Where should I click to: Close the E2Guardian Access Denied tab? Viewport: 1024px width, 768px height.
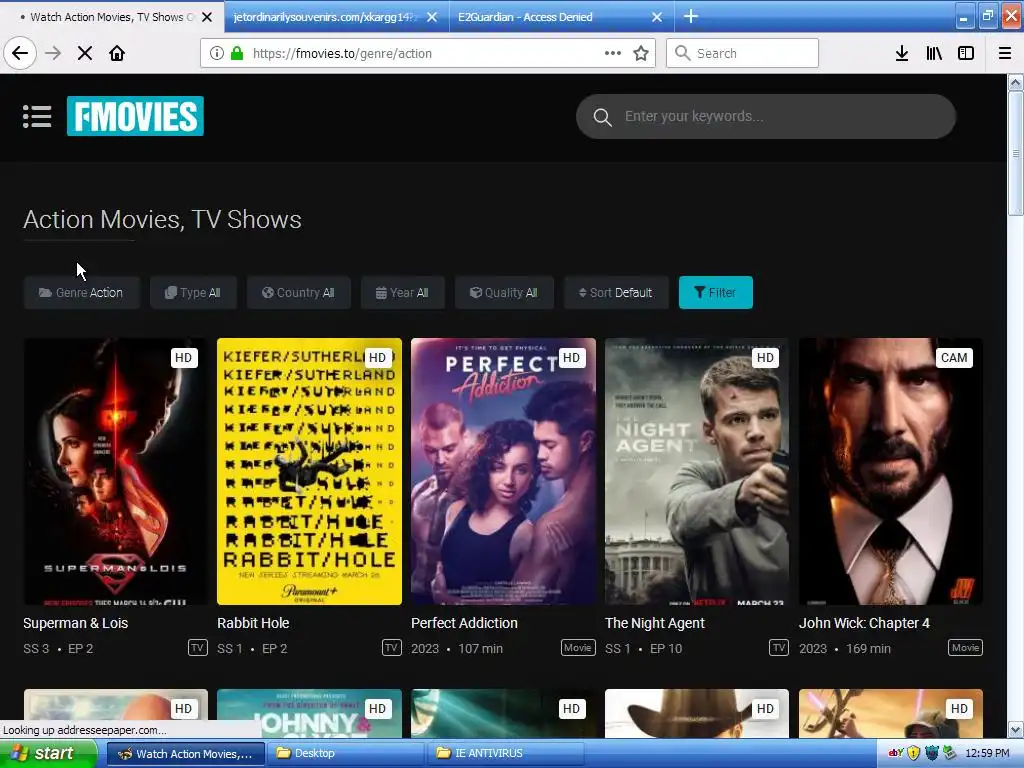coord(657,17)
